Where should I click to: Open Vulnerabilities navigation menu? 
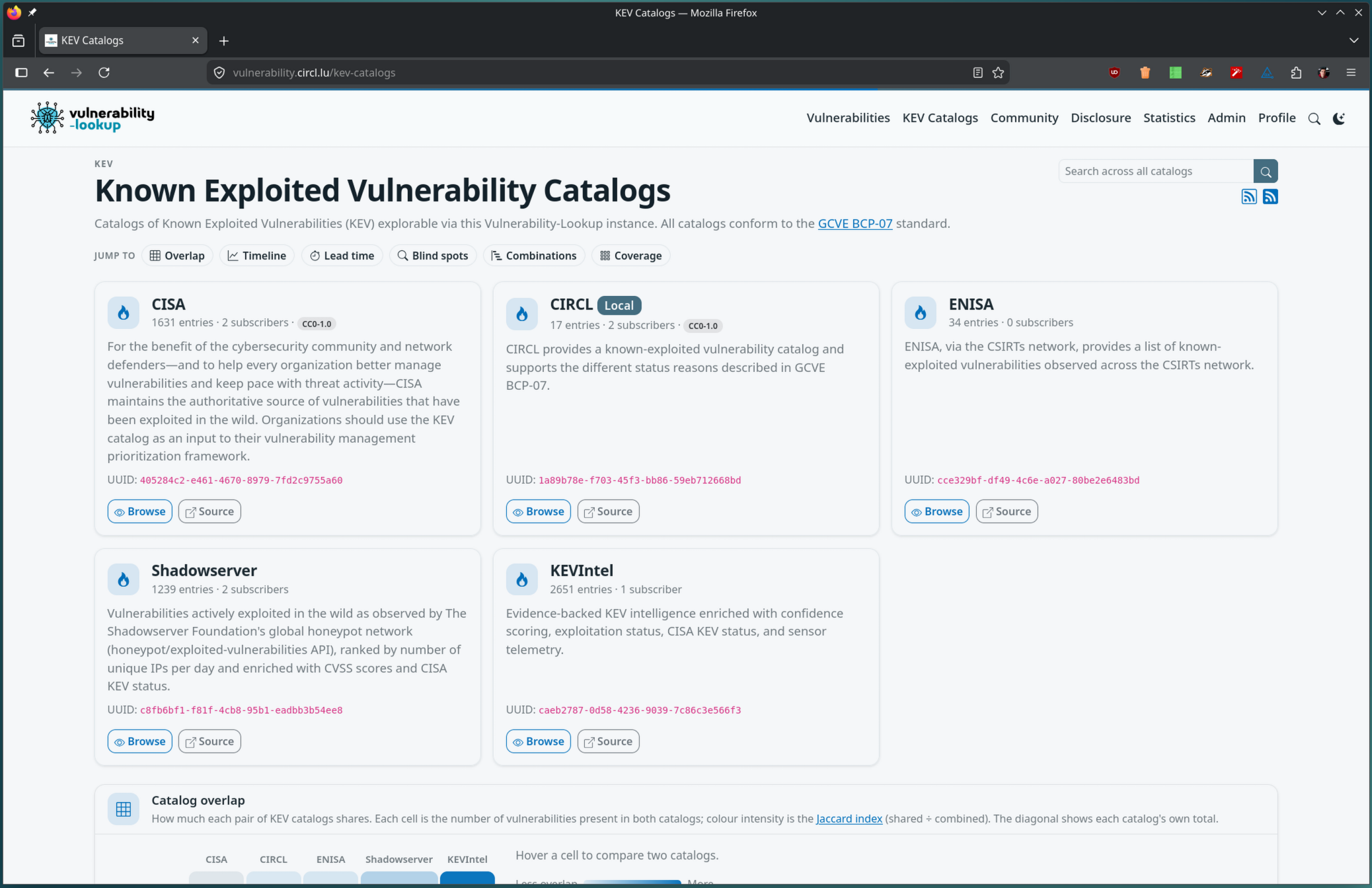(x=848, y=118)
